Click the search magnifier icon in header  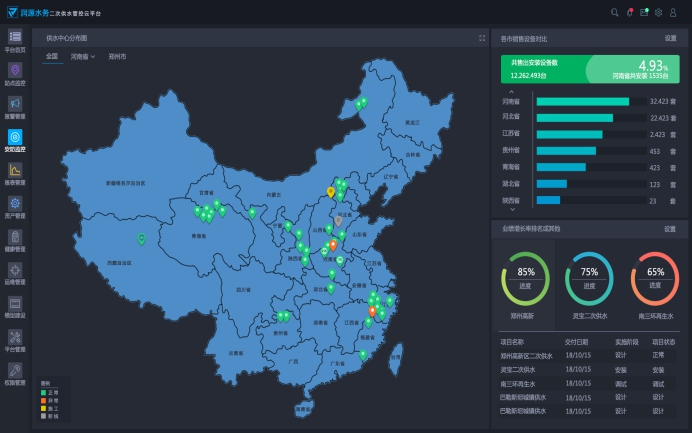tap(615, 12)
